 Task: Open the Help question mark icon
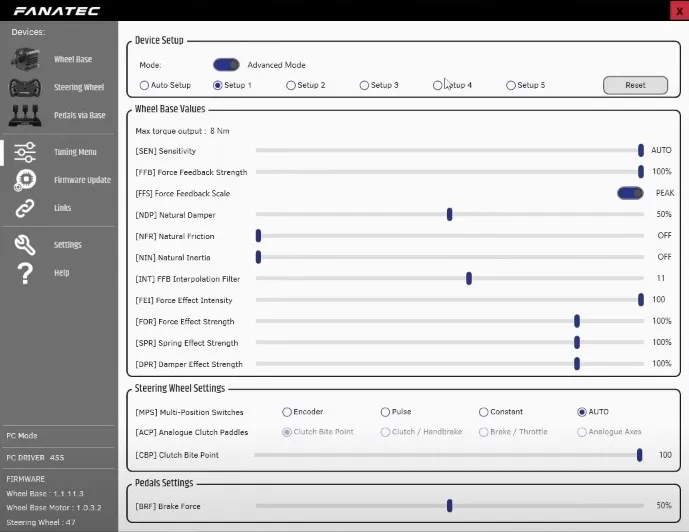(x=25, y=273)
